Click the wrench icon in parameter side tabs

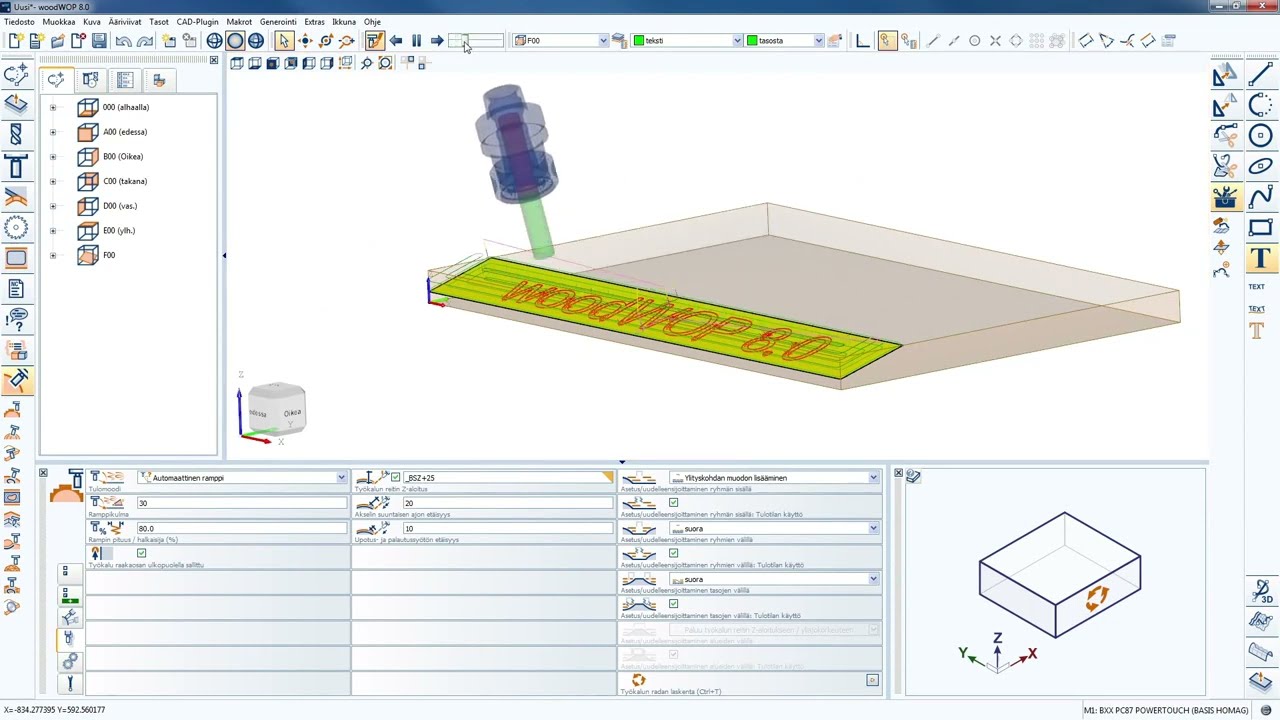69,684
